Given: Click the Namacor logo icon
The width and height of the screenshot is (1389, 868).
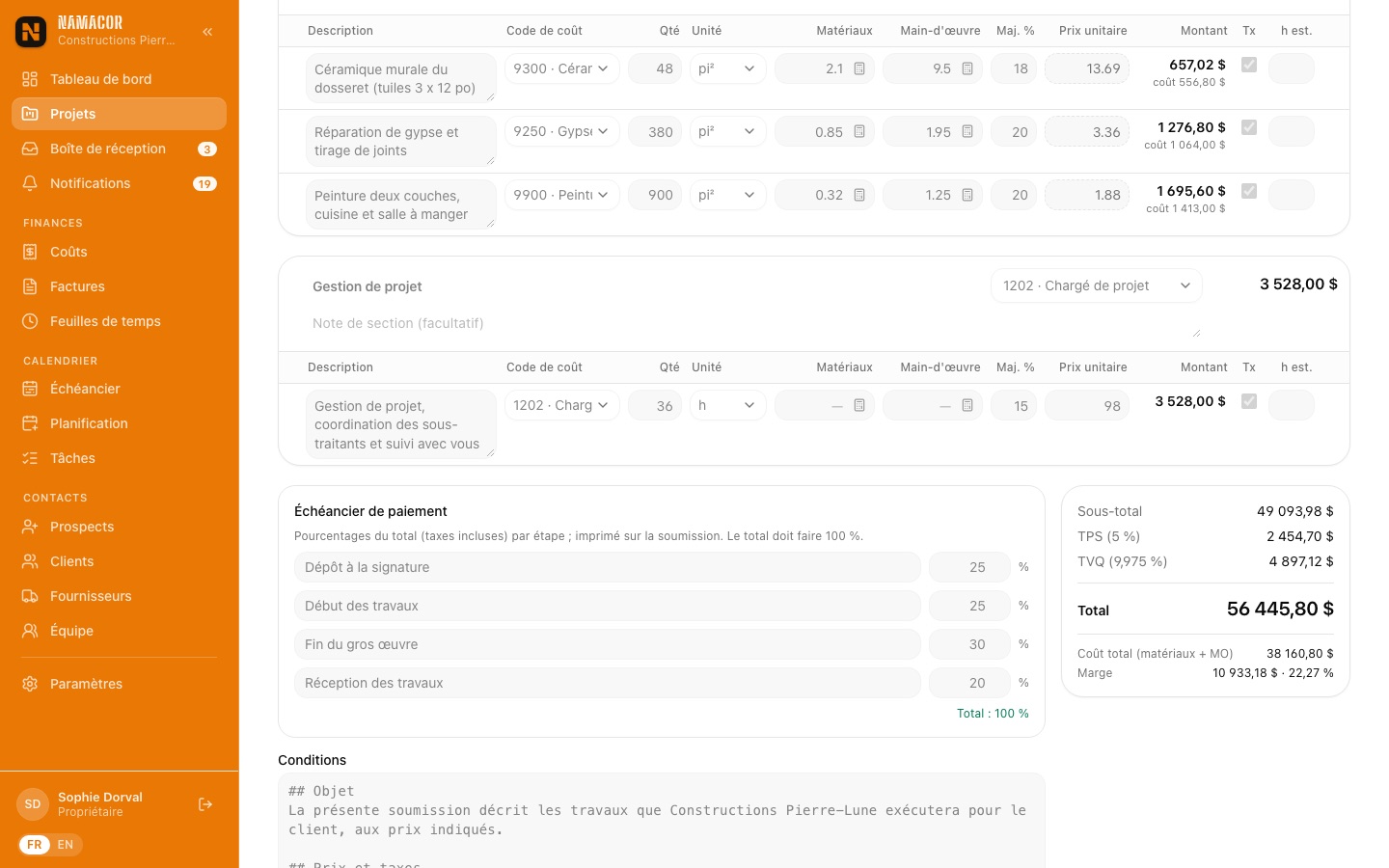Looking at the screenshot, I should point(31,32).
